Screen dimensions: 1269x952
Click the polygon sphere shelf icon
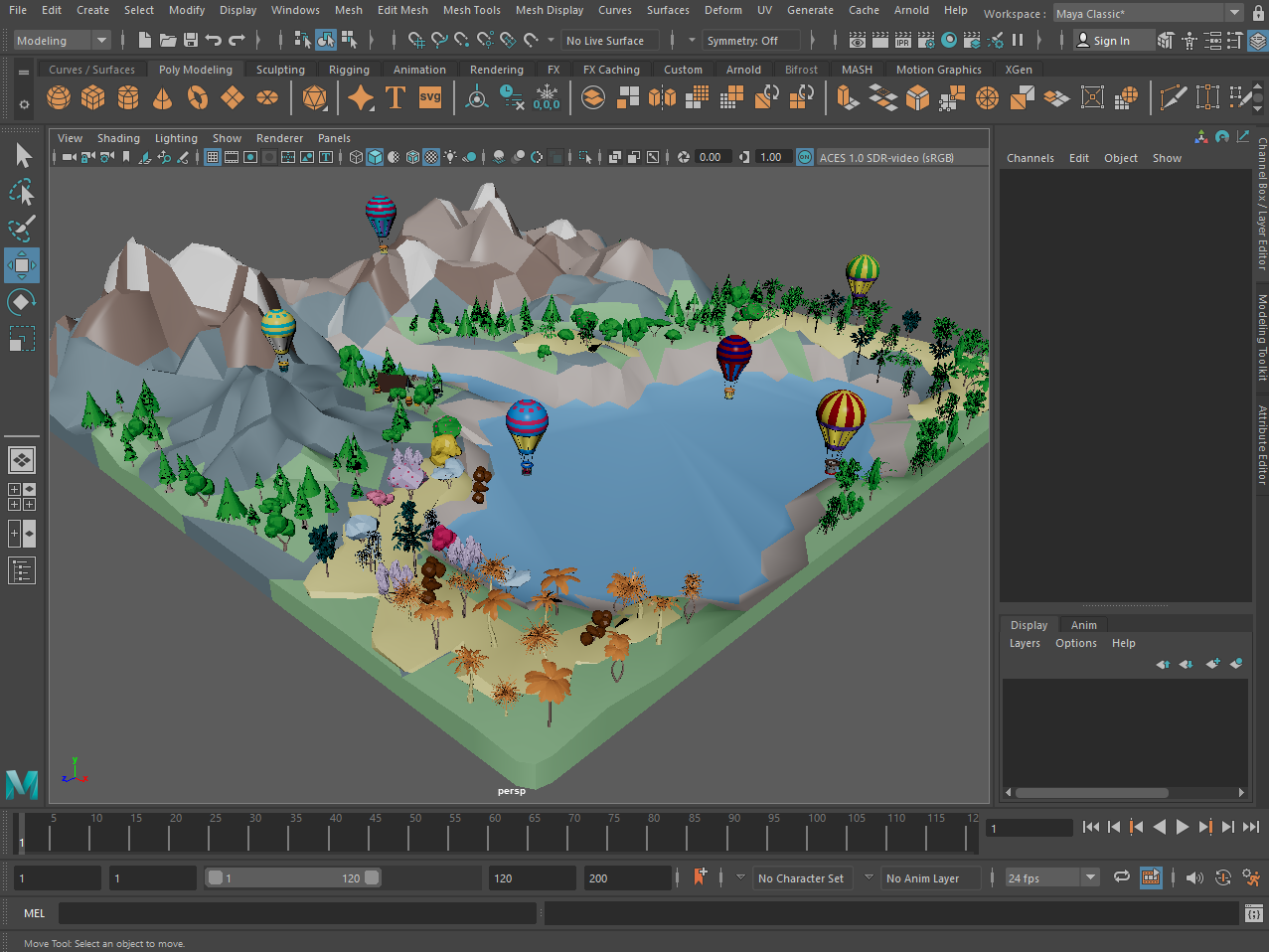pyautogui.click(x=59, y=97)
